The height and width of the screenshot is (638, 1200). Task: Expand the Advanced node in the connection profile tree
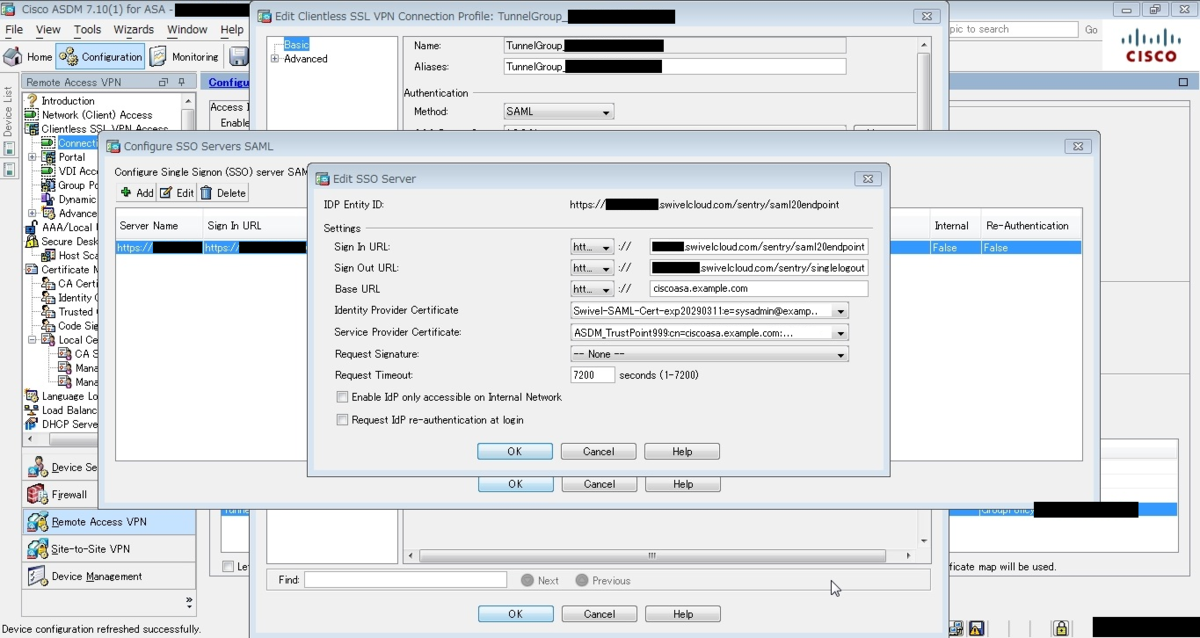(x=276, y=58)
